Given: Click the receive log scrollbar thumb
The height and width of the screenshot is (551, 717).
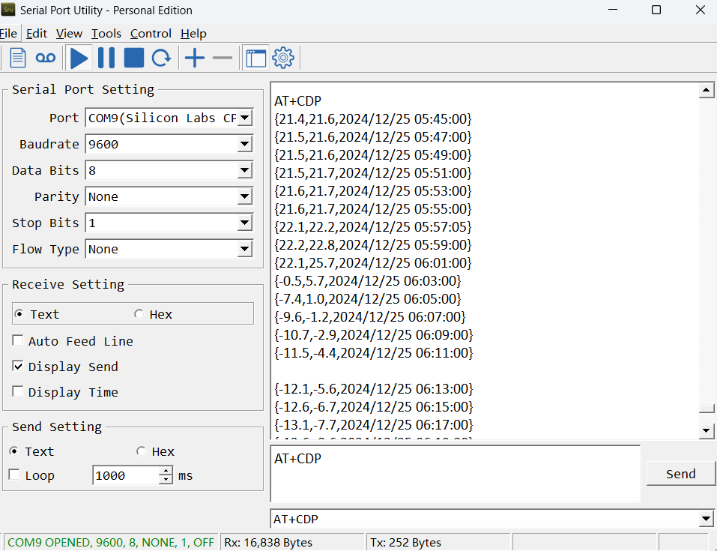Looking at the screenshot, I should [706, 408].
